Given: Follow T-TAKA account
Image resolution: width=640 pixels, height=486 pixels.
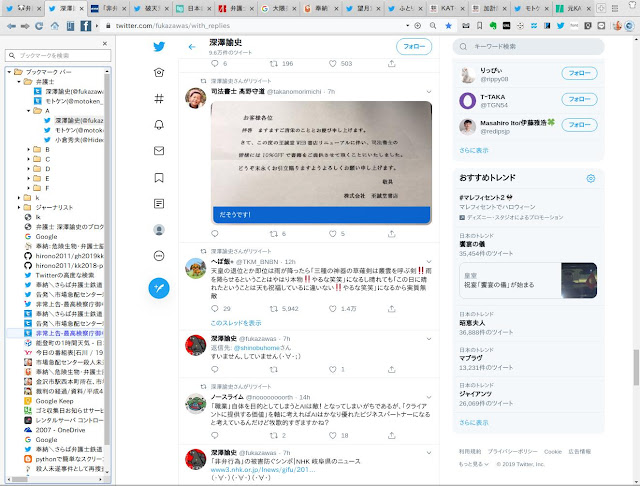Looking at the screenshot, I should pyautogui.click(x=579, y=99).
